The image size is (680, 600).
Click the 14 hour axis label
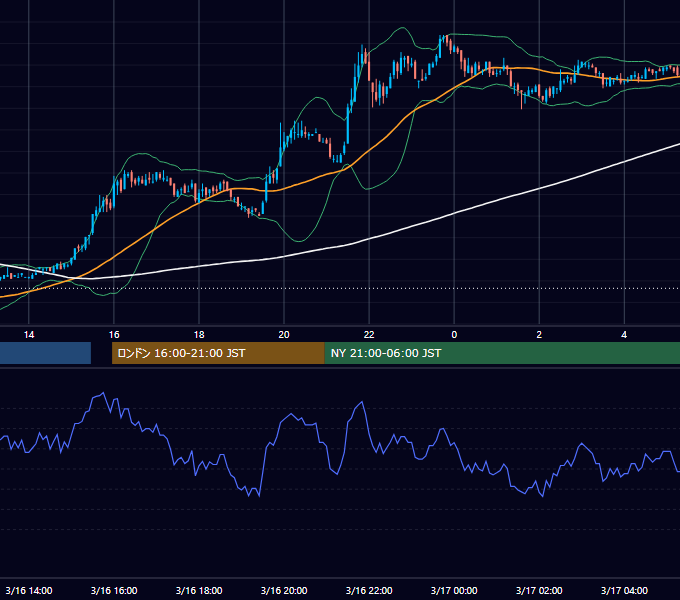[29, 335]
